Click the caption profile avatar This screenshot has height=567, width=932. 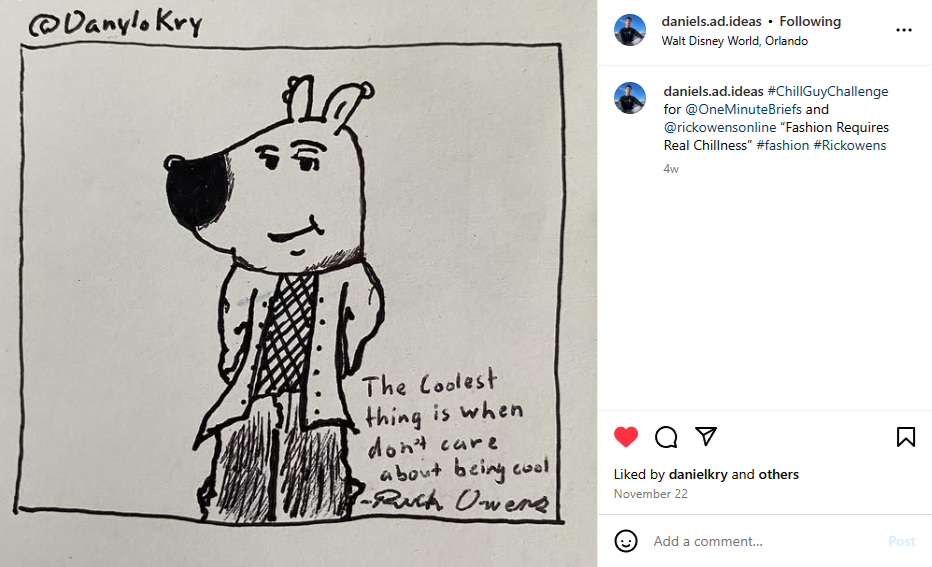(x=629, y=98)
